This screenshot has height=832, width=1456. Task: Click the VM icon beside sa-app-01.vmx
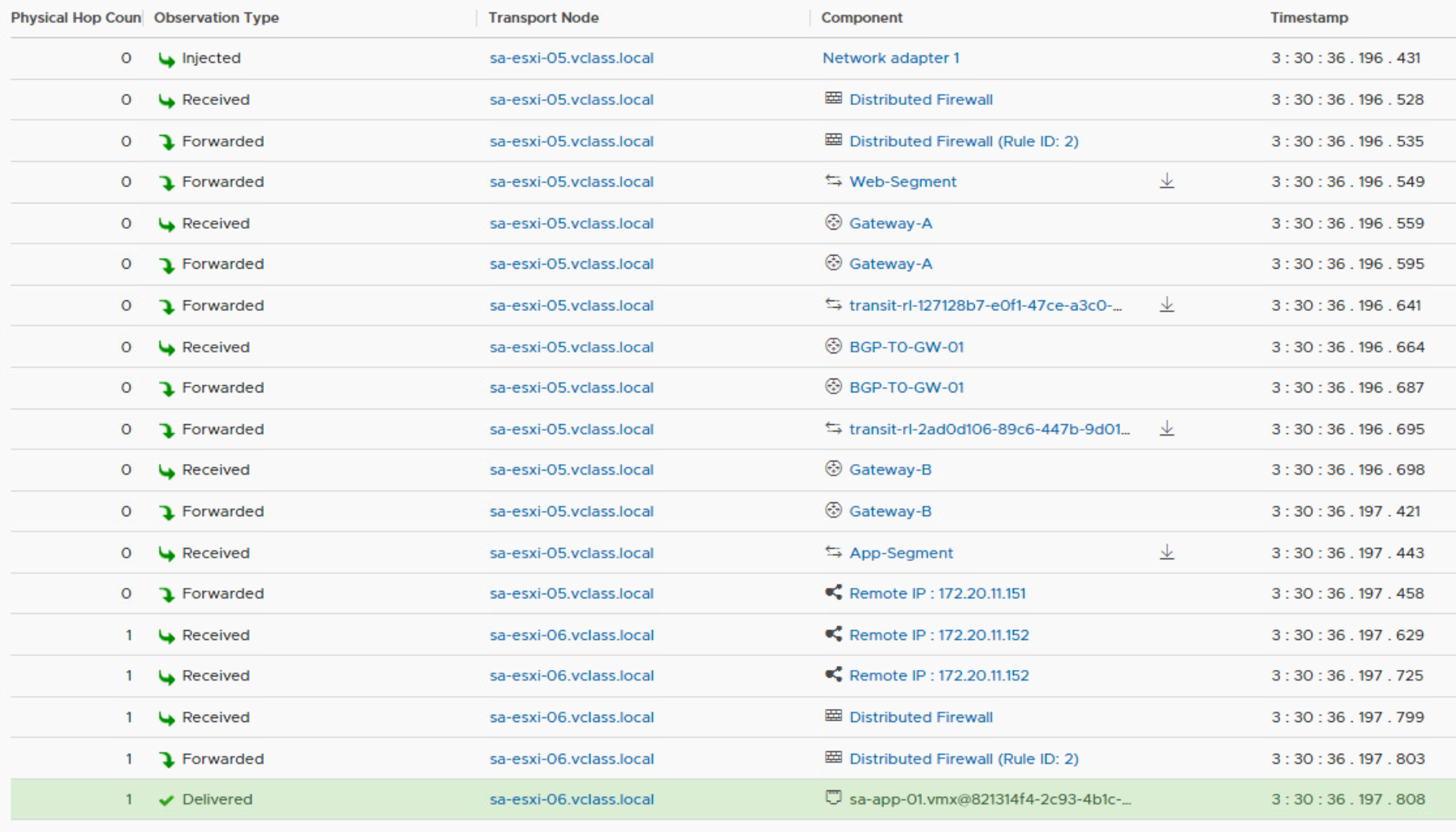[833, 799]
